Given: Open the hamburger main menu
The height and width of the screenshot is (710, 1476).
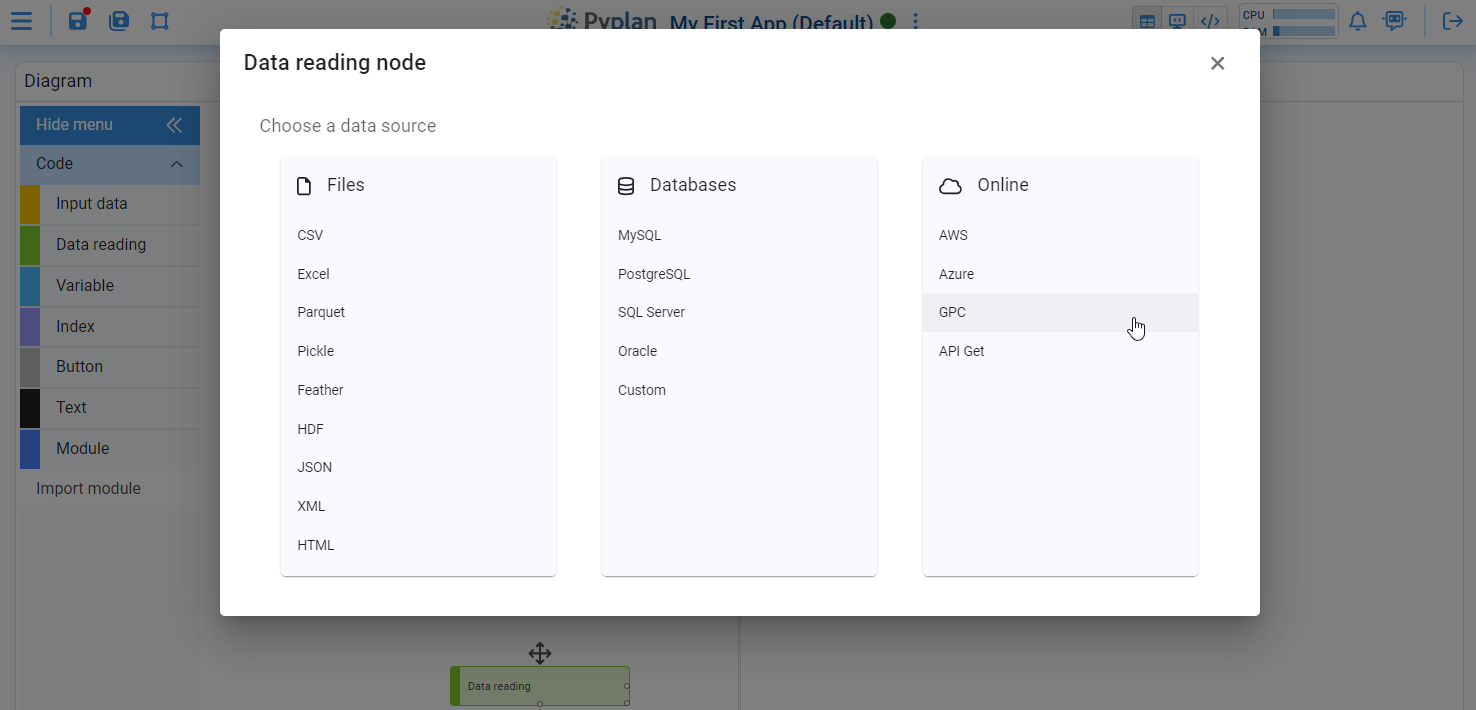Looking at the screenshot, I should click(21, 21).
